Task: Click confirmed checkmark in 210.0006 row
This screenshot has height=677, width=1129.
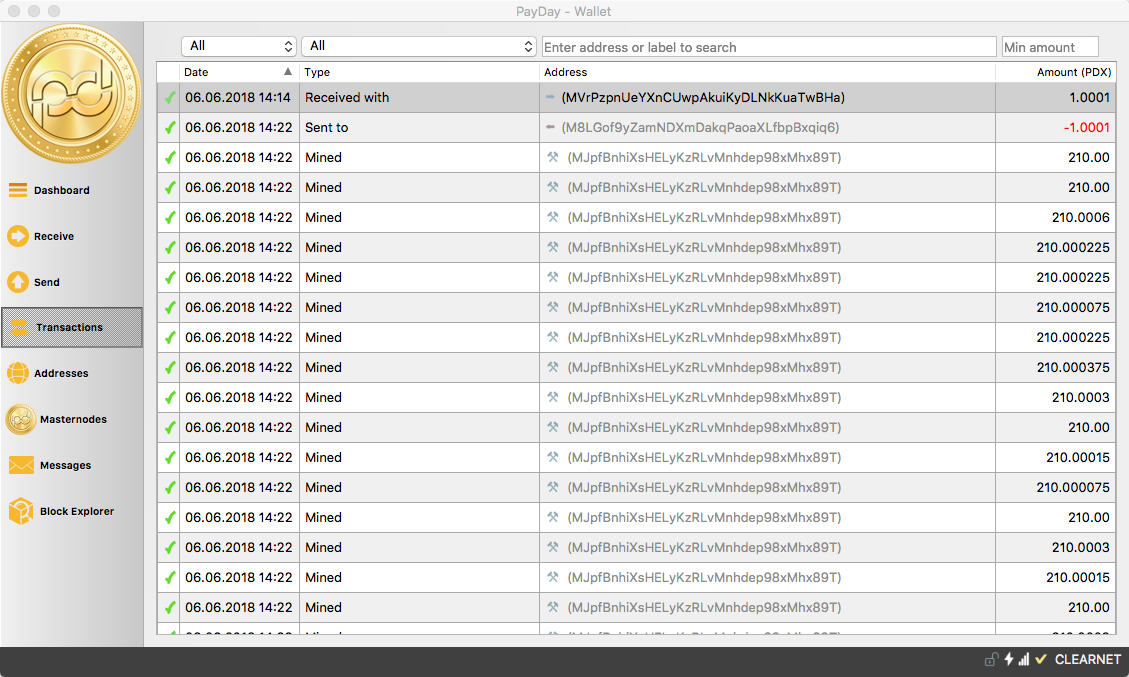Action: 170,218
